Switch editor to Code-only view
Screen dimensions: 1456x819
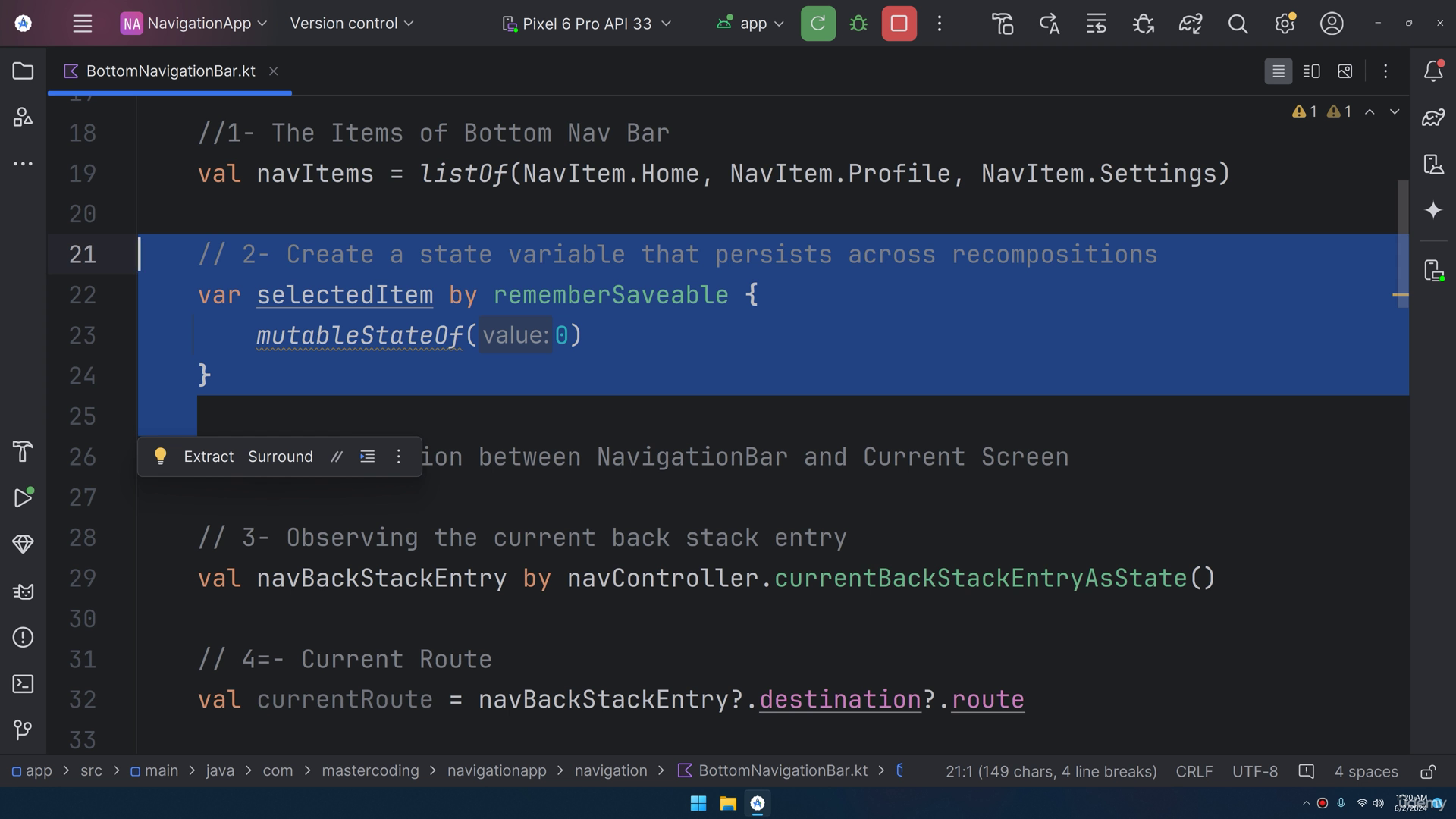pos(1278,71)
